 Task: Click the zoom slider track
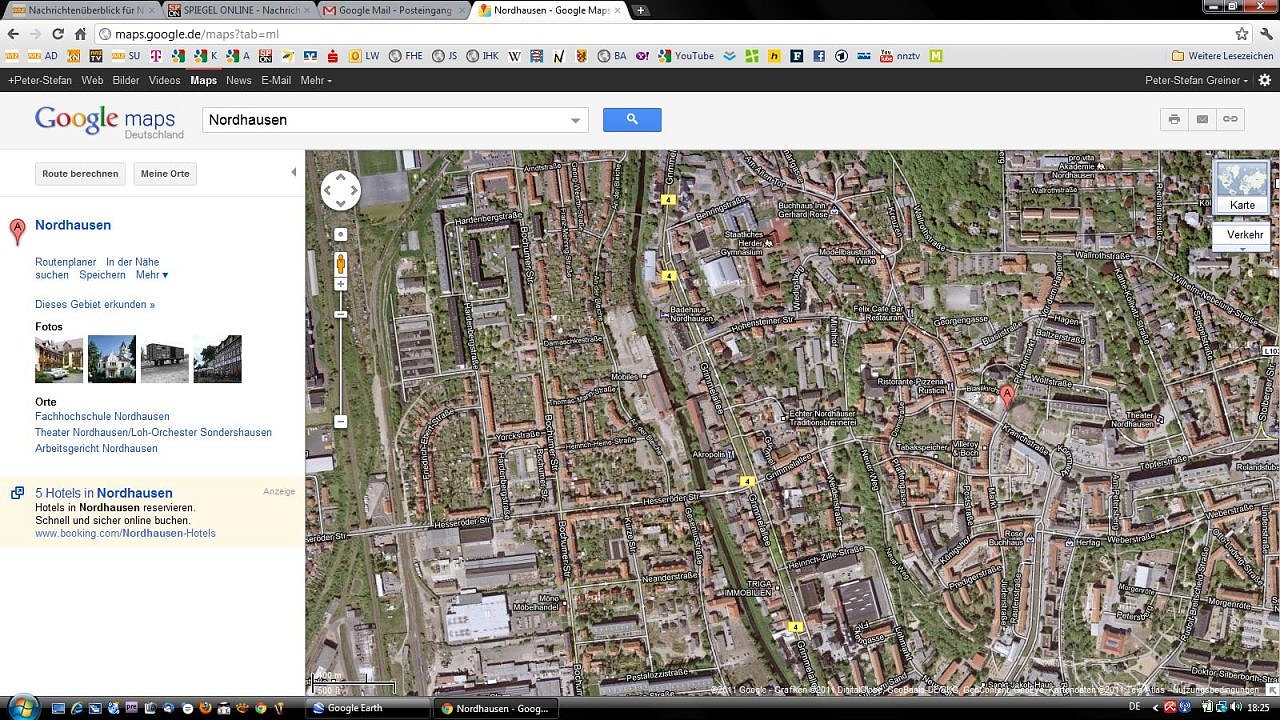point(340,360)
